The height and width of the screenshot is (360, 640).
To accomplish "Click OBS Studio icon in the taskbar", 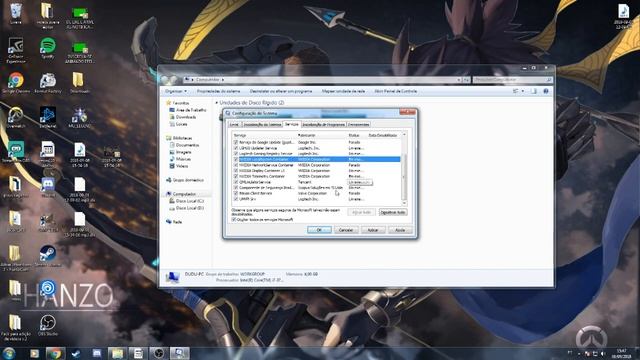I will (159, 353).
